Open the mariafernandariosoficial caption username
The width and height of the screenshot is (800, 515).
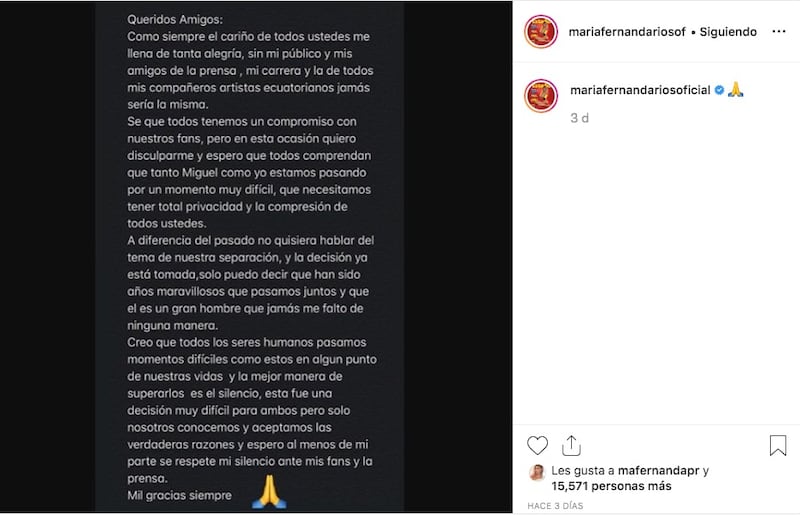pyautogui.click(x=640, y=90)
